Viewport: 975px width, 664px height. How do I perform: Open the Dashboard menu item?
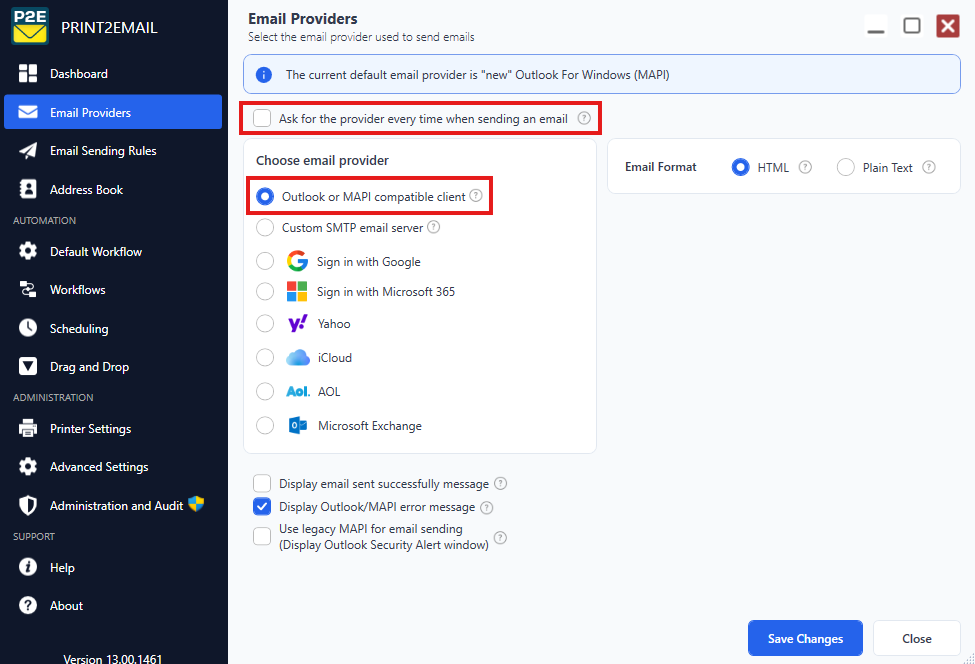(x=113, y=73)
